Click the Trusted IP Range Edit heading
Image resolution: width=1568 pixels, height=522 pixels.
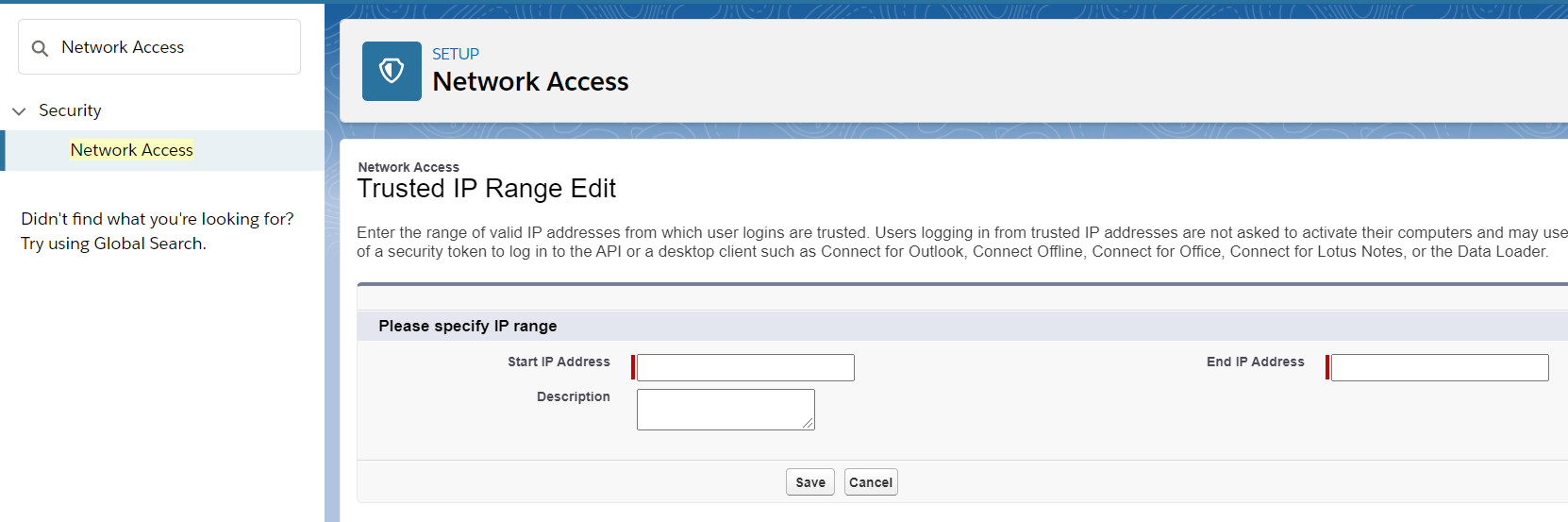click(487, 189)
